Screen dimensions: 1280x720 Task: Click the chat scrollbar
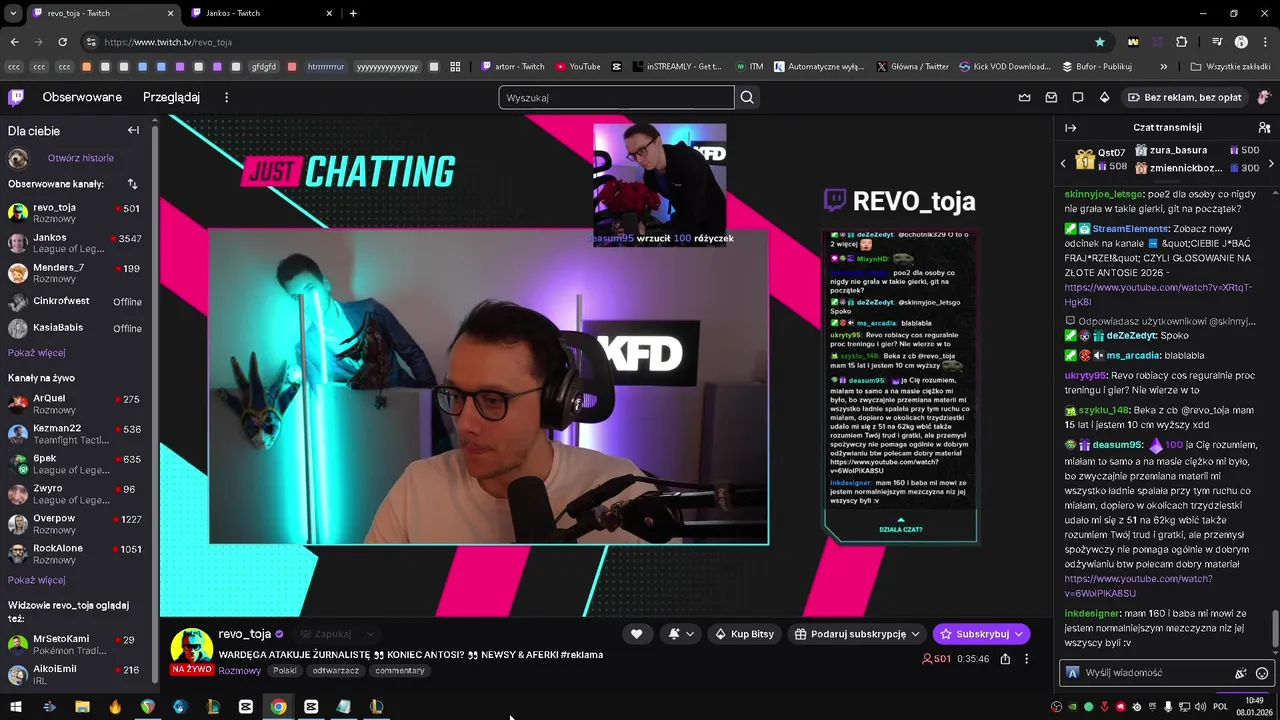1275,628
